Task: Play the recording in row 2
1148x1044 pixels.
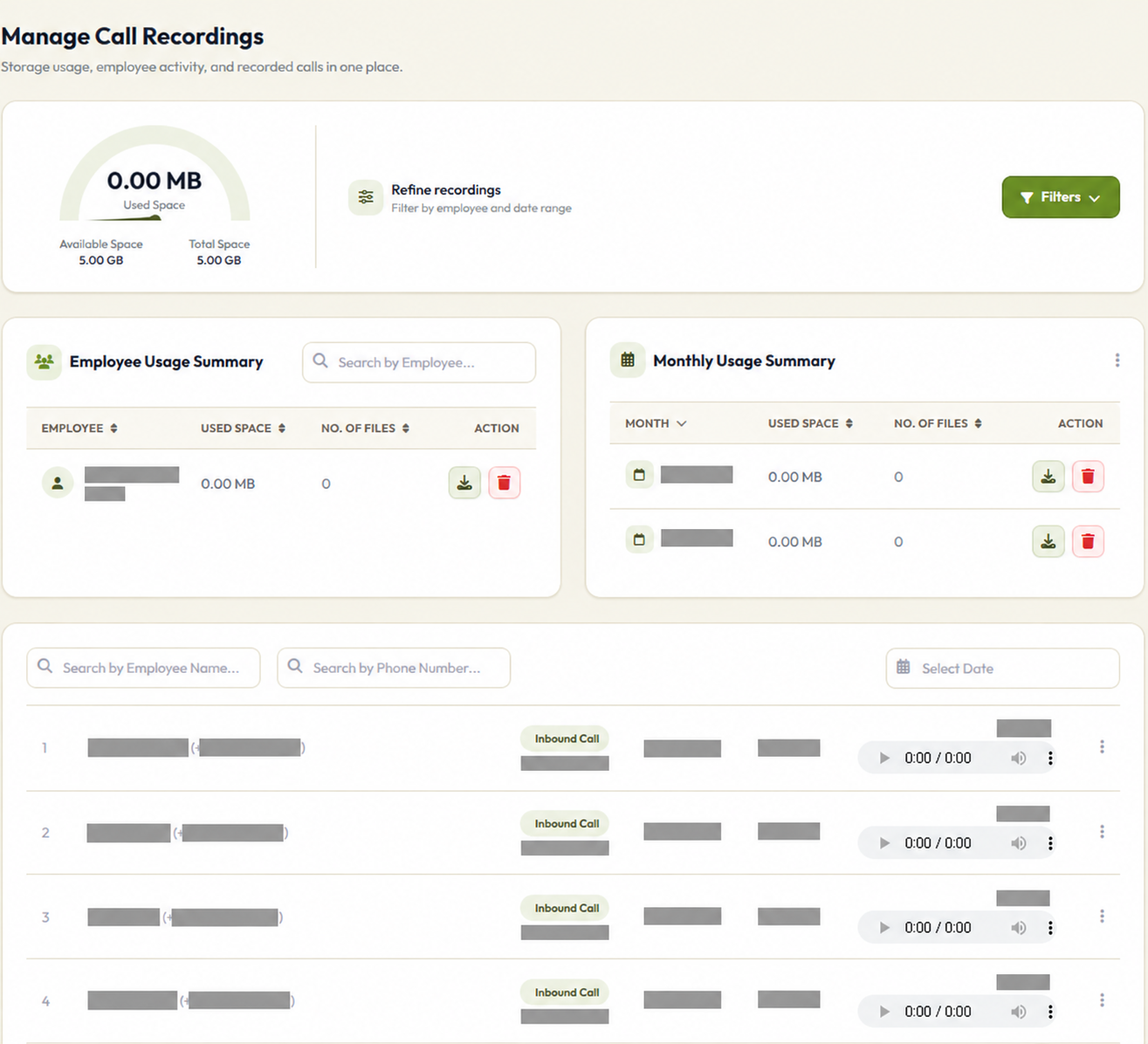Action: tap(884, 843)
